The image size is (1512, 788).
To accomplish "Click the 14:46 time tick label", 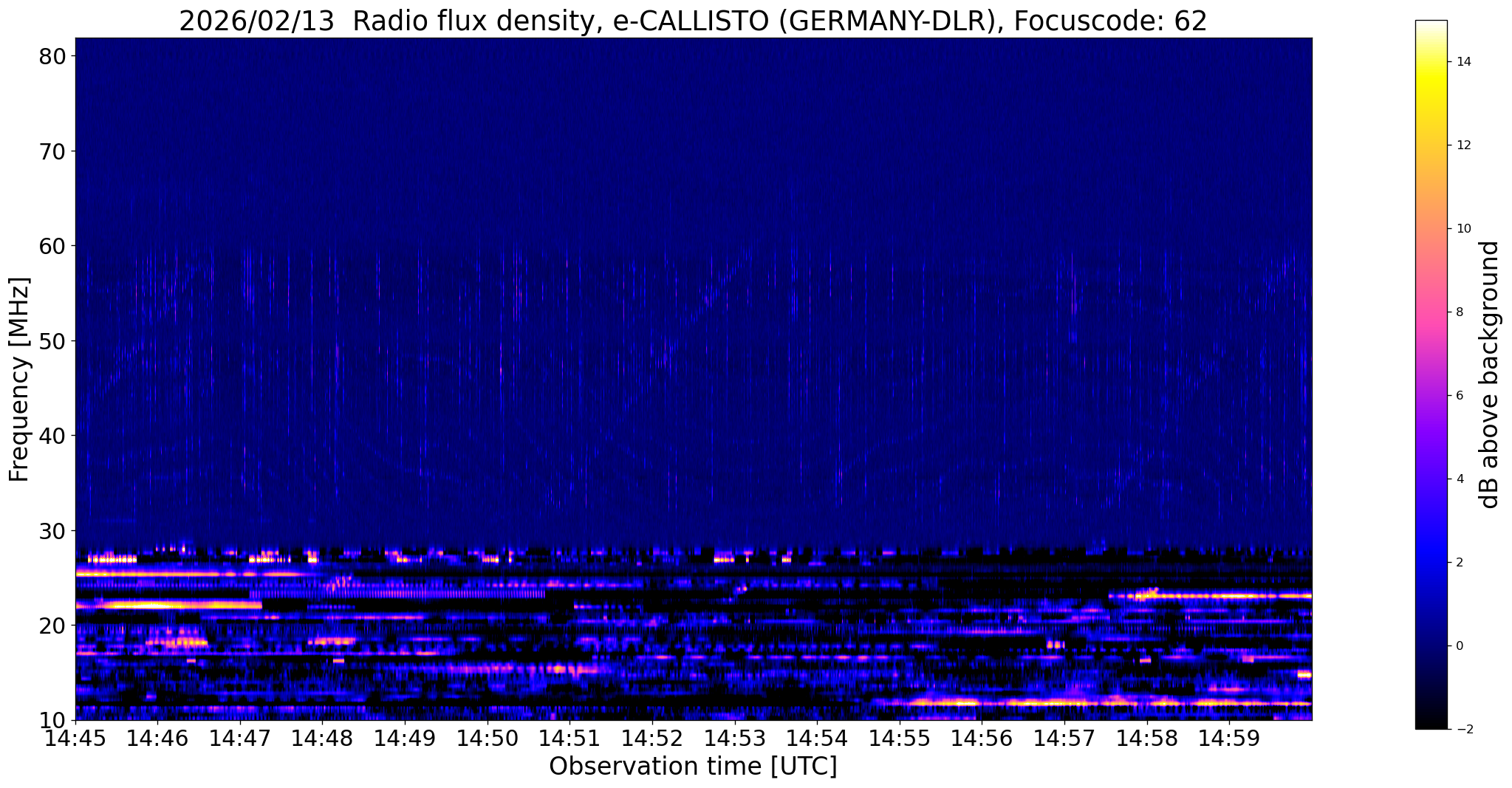I will pyautogui.click(x=157, y=737).
